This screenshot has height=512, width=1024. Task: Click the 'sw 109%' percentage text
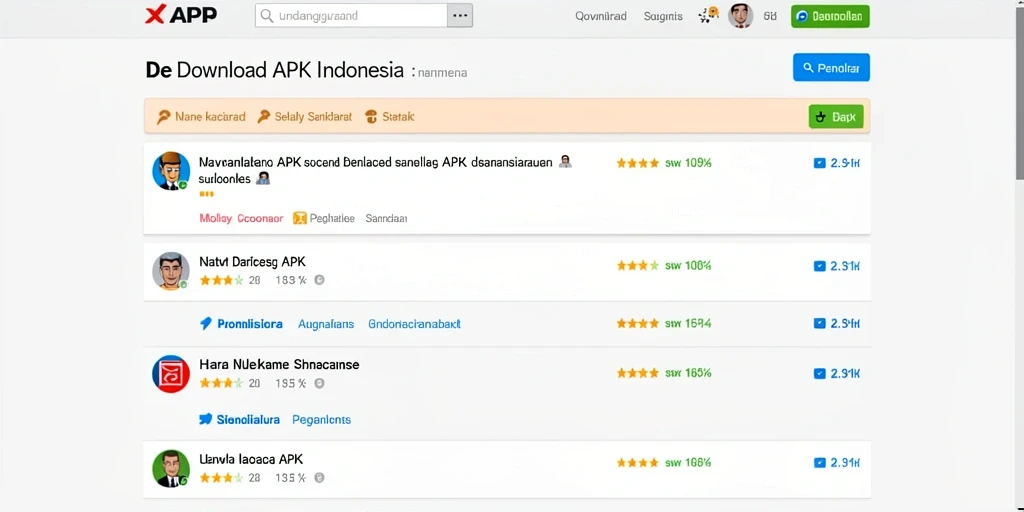click(688, 163)
